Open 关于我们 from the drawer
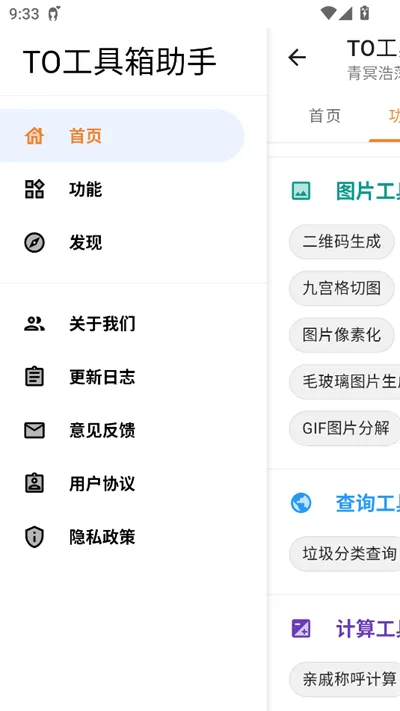 (x=122, y=324)
